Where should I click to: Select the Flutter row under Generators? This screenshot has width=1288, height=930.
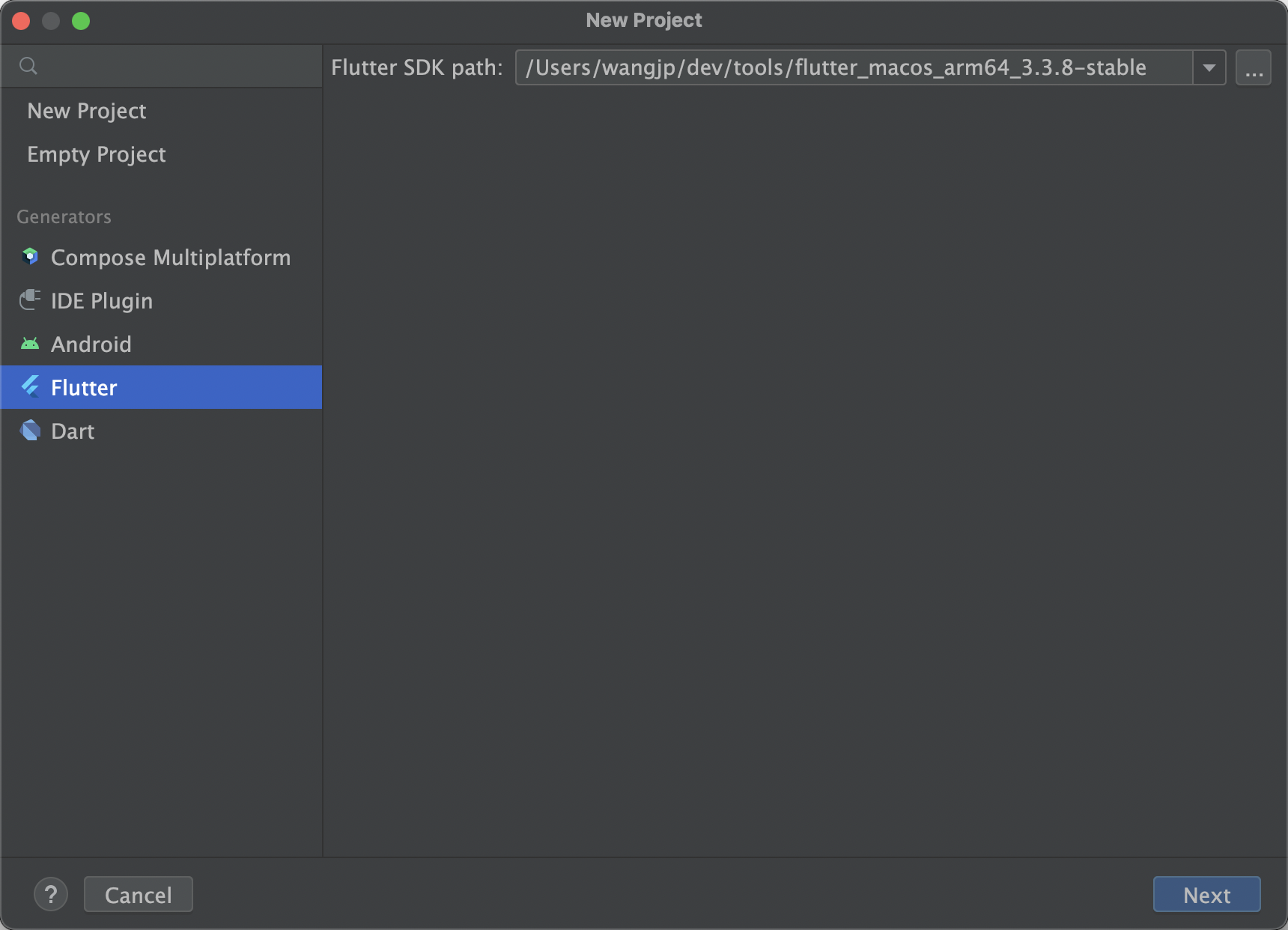tap(83, 387)
